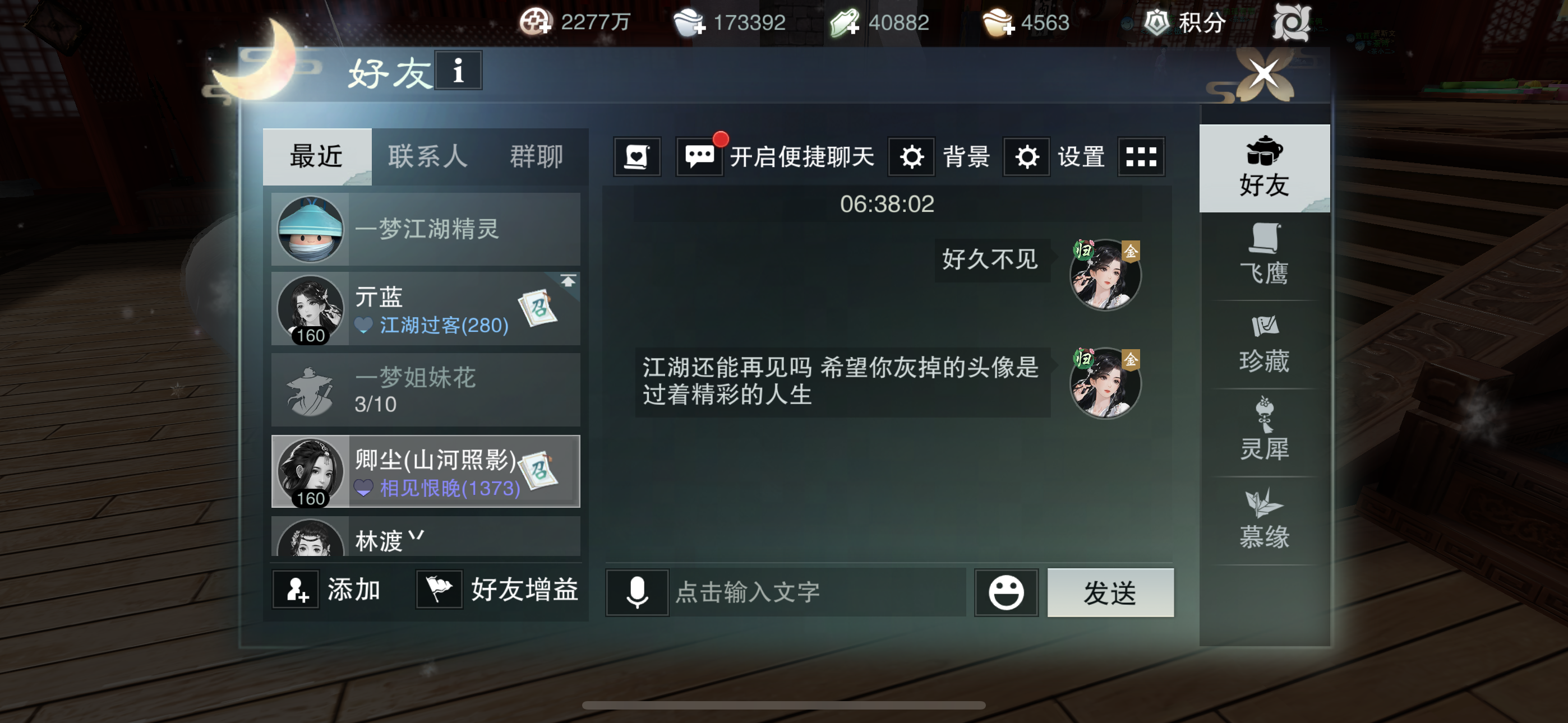Viewport: 1568px width, 723px height.
Task: Open the friends info icon
Action: [x=458, y=71]
